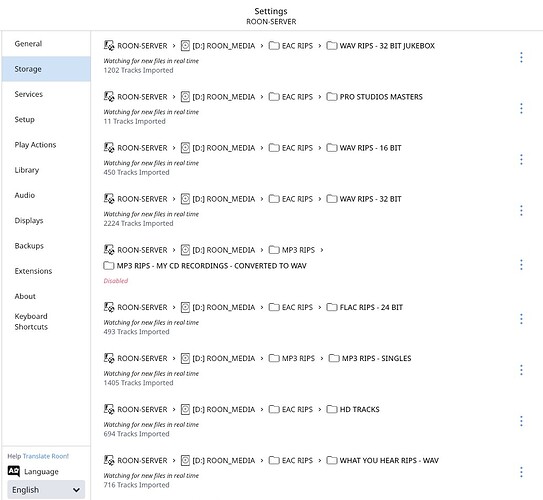Open three-dot menu for WAV RIPS - 32 BIT
The image size is (543, 500).
(521, 211)
